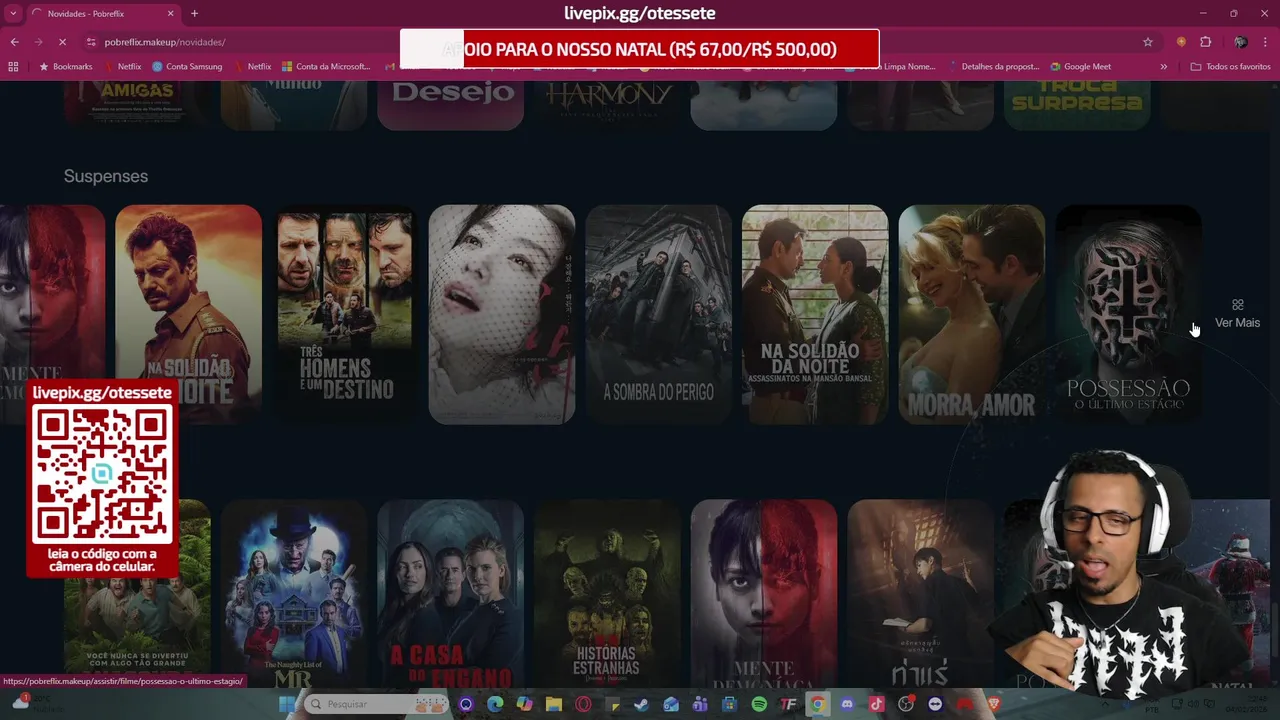The image size is (1280, 720).
Task: Open Spotify from the taskbar
Action: [x=759, y=704]
